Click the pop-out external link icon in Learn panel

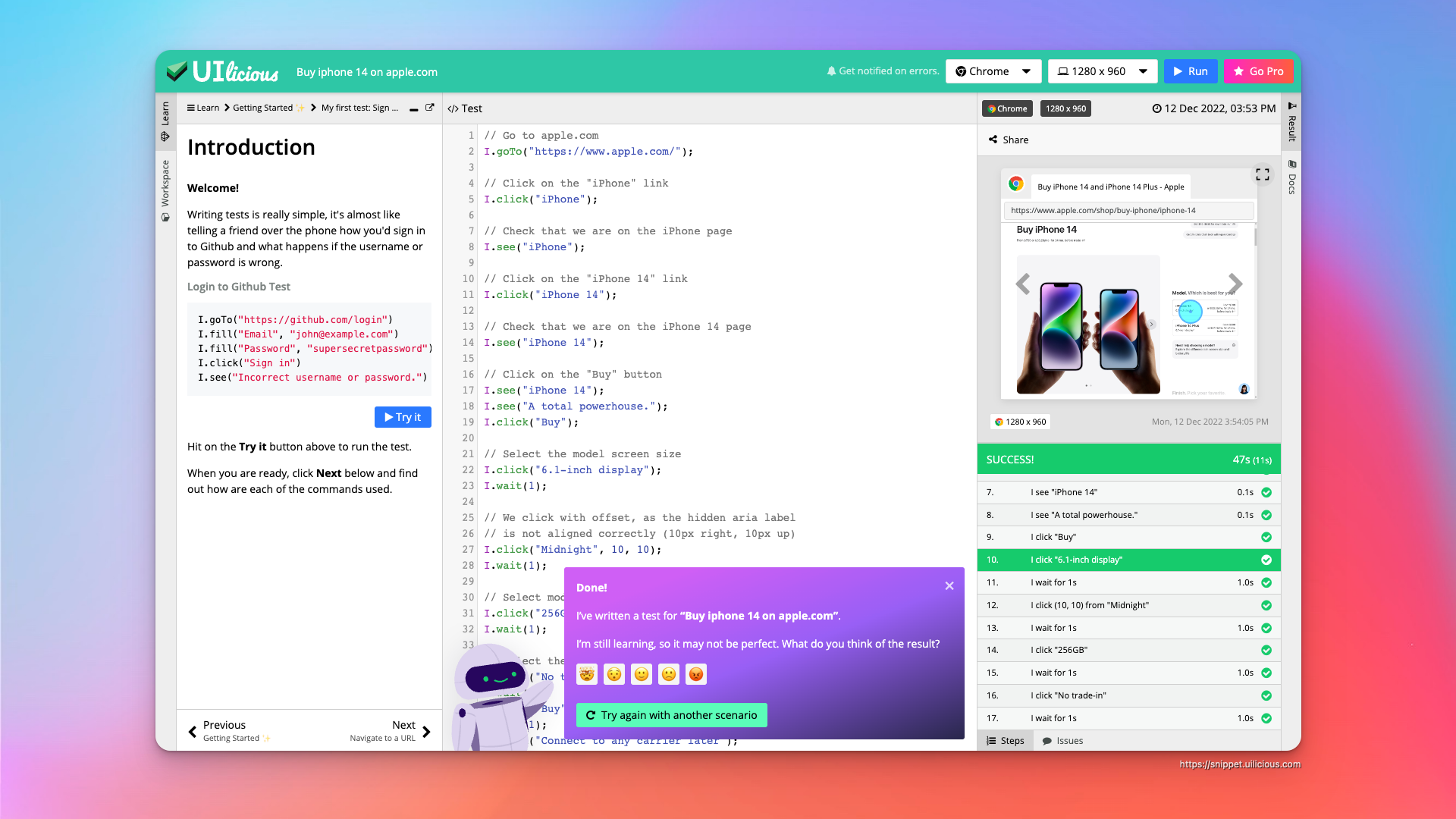pos(430,108)
